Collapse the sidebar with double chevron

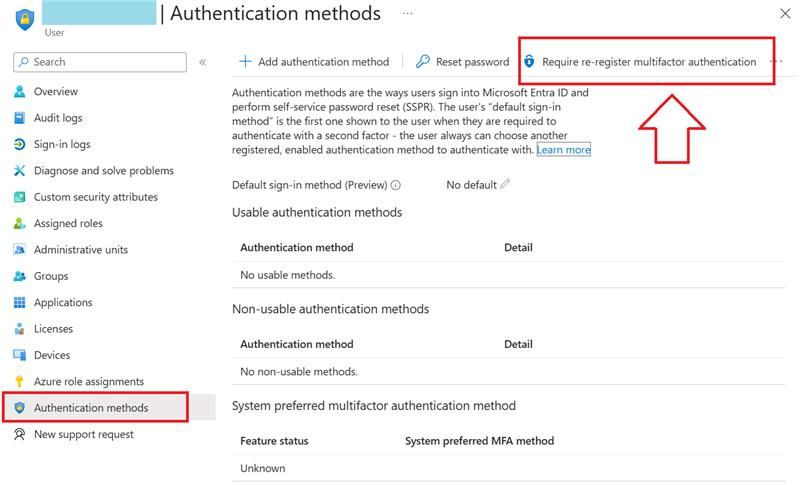203,62
